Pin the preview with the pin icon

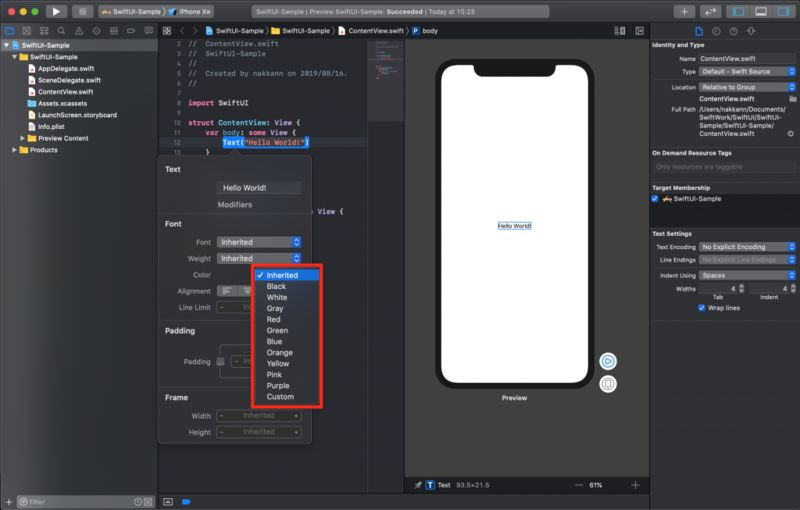tap(418, 485)
